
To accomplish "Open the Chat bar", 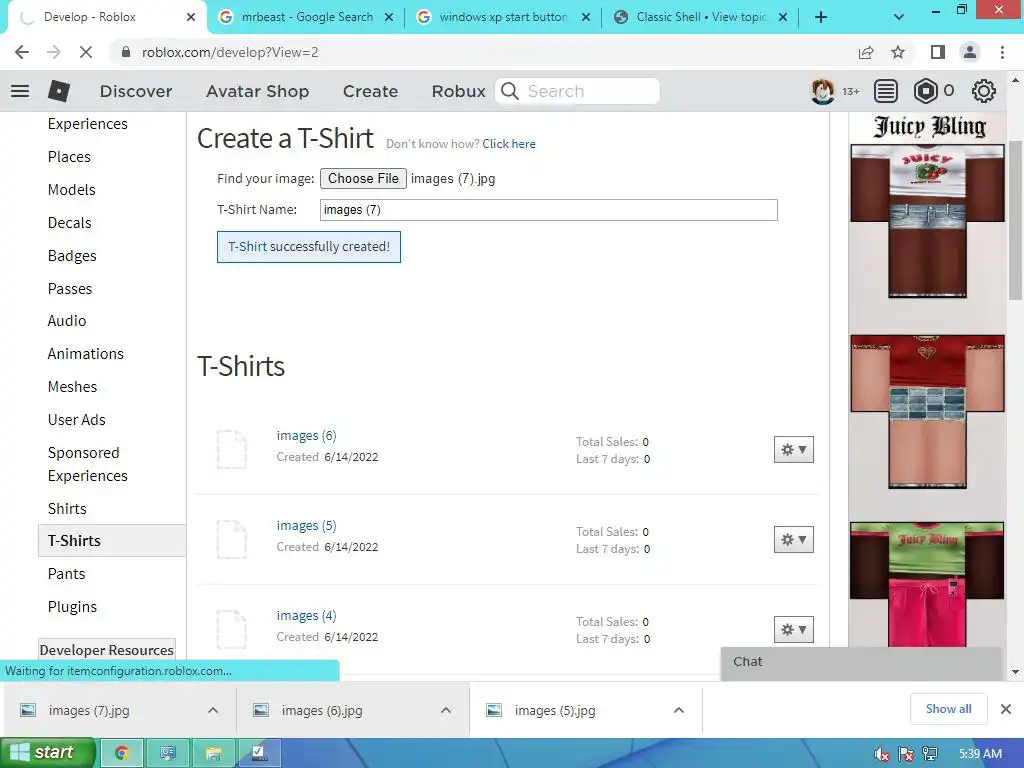I will click(861, 662).
